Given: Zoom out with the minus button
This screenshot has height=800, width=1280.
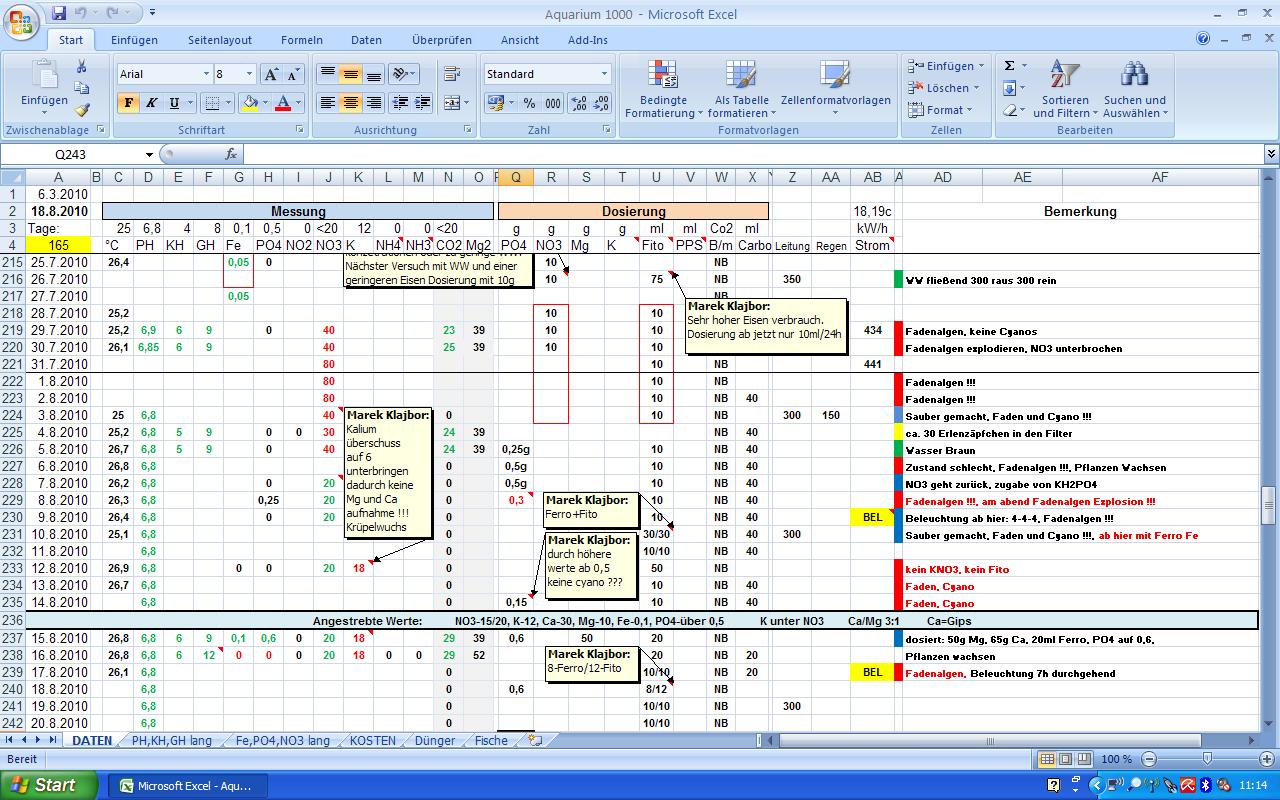Looking at the screenshot, I should pyautogui.click(x=1149, y=759).
